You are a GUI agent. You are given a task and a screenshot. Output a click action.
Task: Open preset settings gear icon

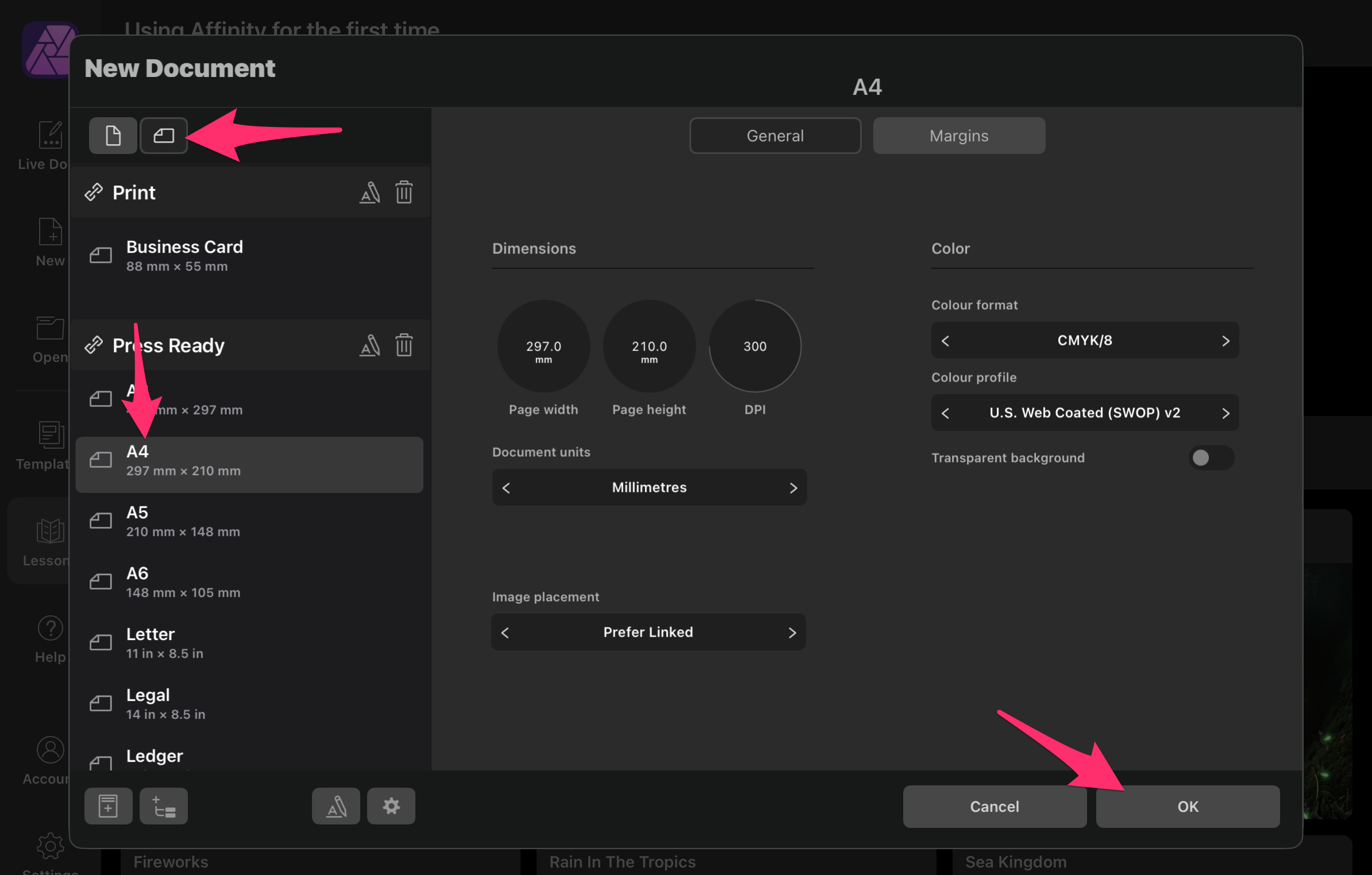(x=391, y=806)
